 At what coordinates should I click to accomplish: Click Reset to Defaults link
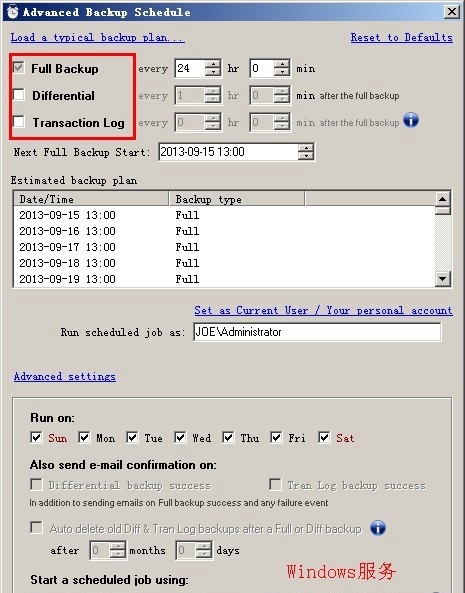(x=401, y=37)
